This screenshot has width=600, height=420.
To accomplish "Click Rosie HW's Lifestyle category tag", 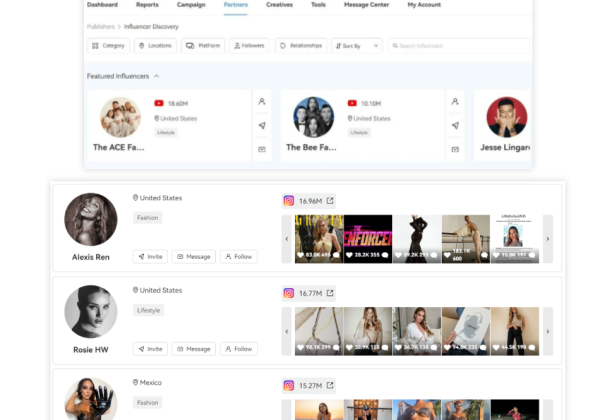I will [148, 310].
